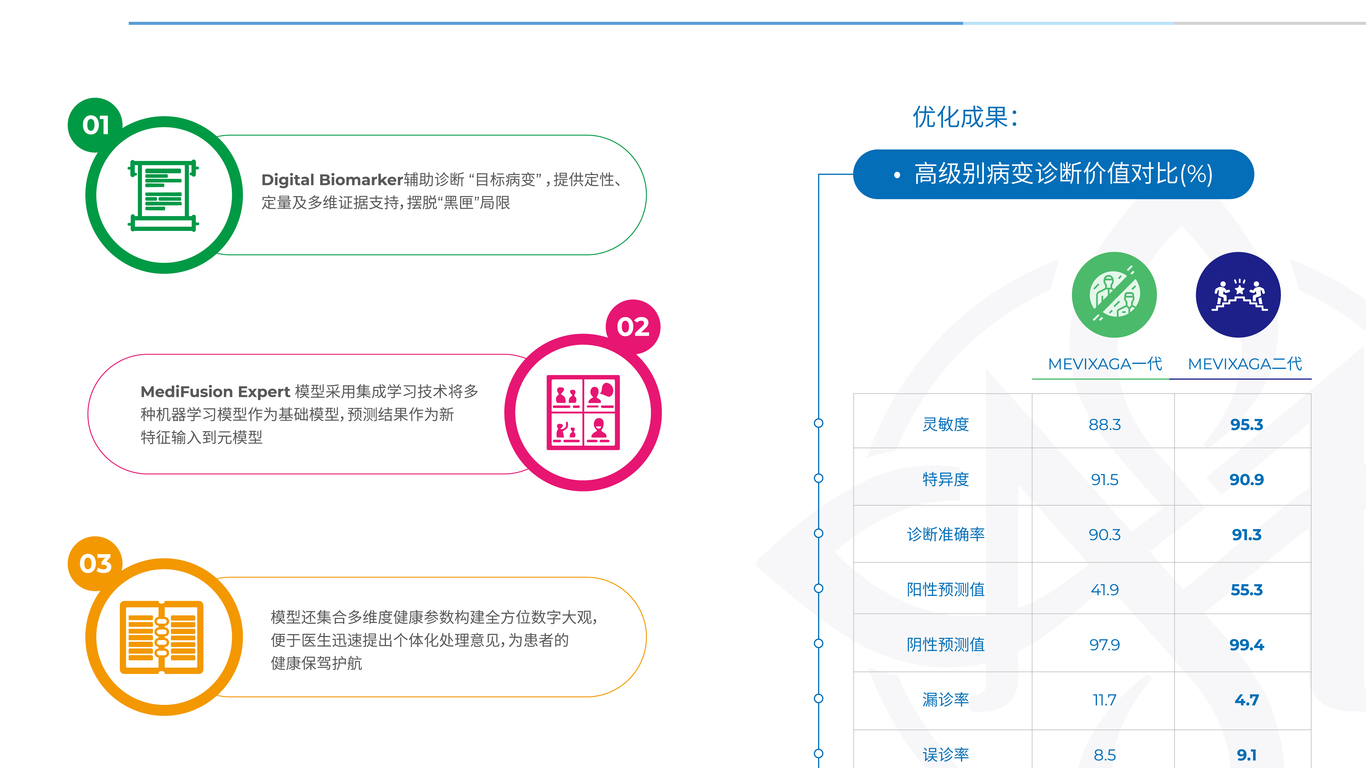Image resolution: width=1366 pixels, height=768 pixels.
Task: Click the timeline dot beside 误诊率 row
Action: pos(818,753)
